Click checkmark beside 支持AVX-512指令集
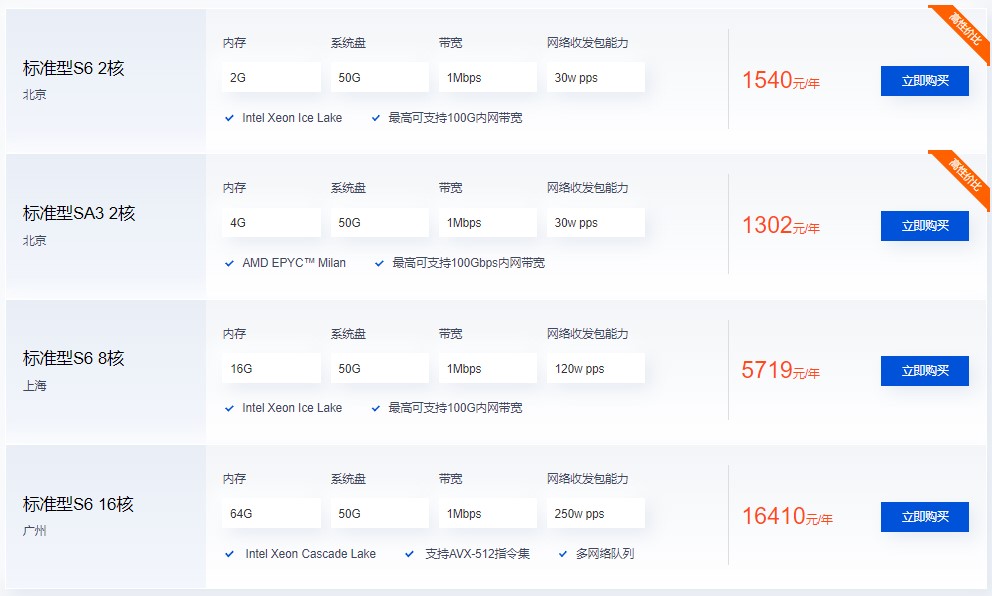 pyautogui.click(x=409, y=554)
